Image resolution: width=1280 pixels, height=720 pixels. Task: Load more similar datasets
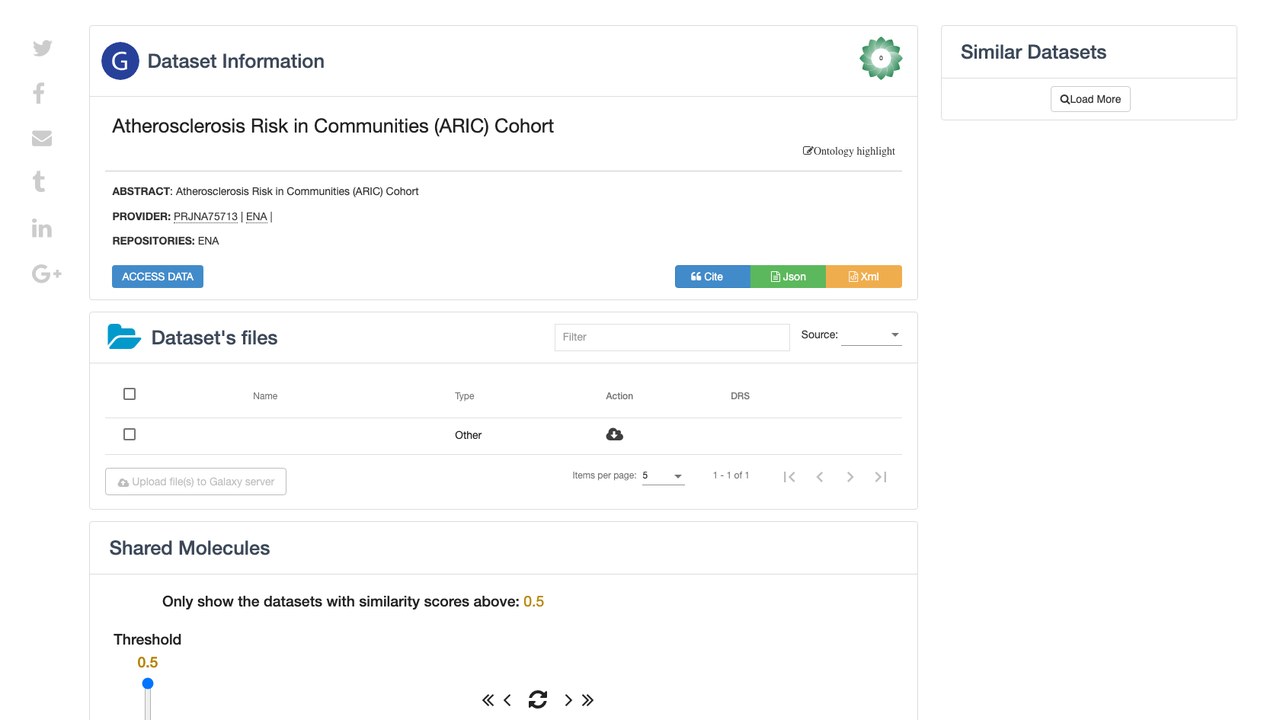click(1091, 99)
